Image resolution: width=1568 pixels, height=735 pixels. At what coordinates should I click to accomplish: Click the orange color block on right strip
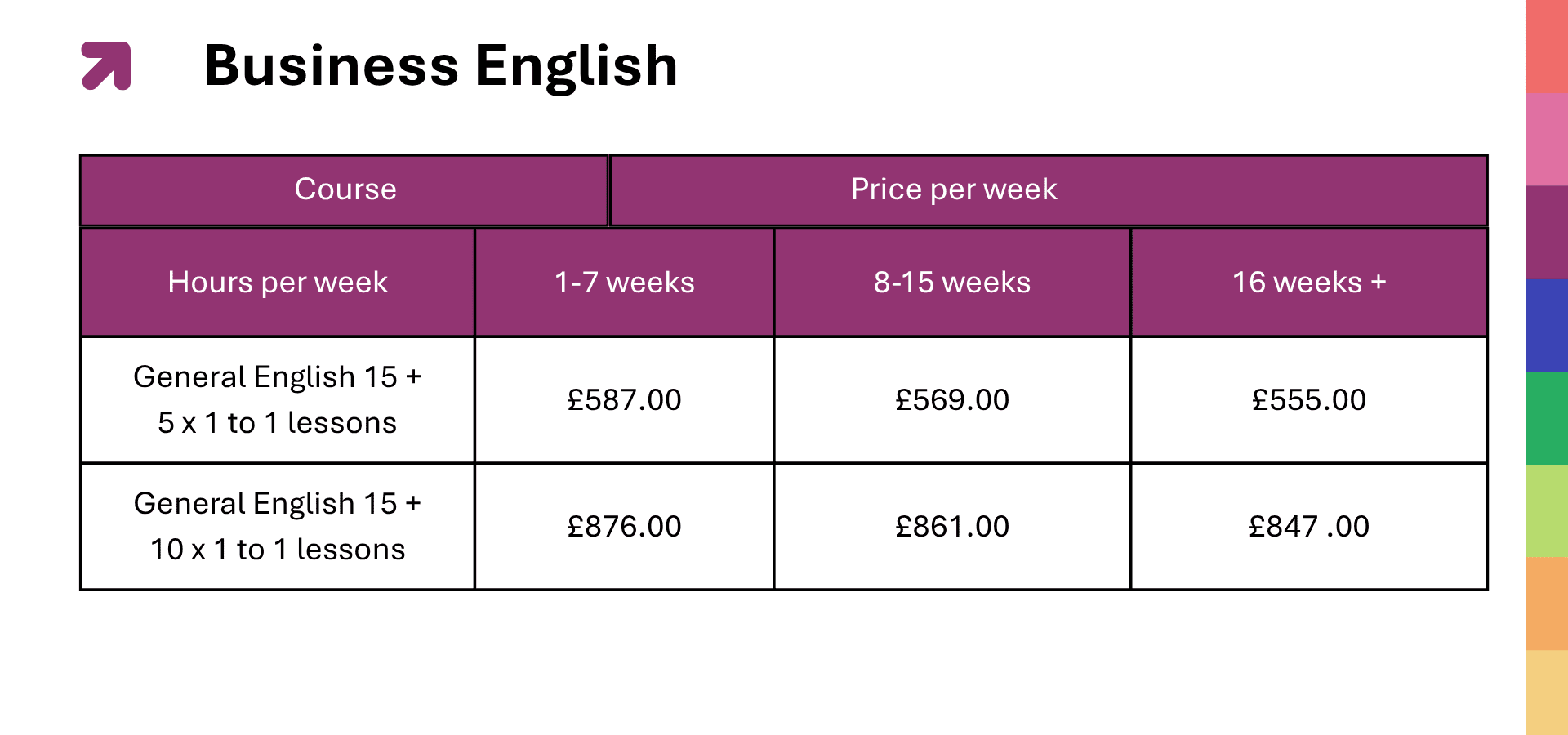tap(1547, 604)
